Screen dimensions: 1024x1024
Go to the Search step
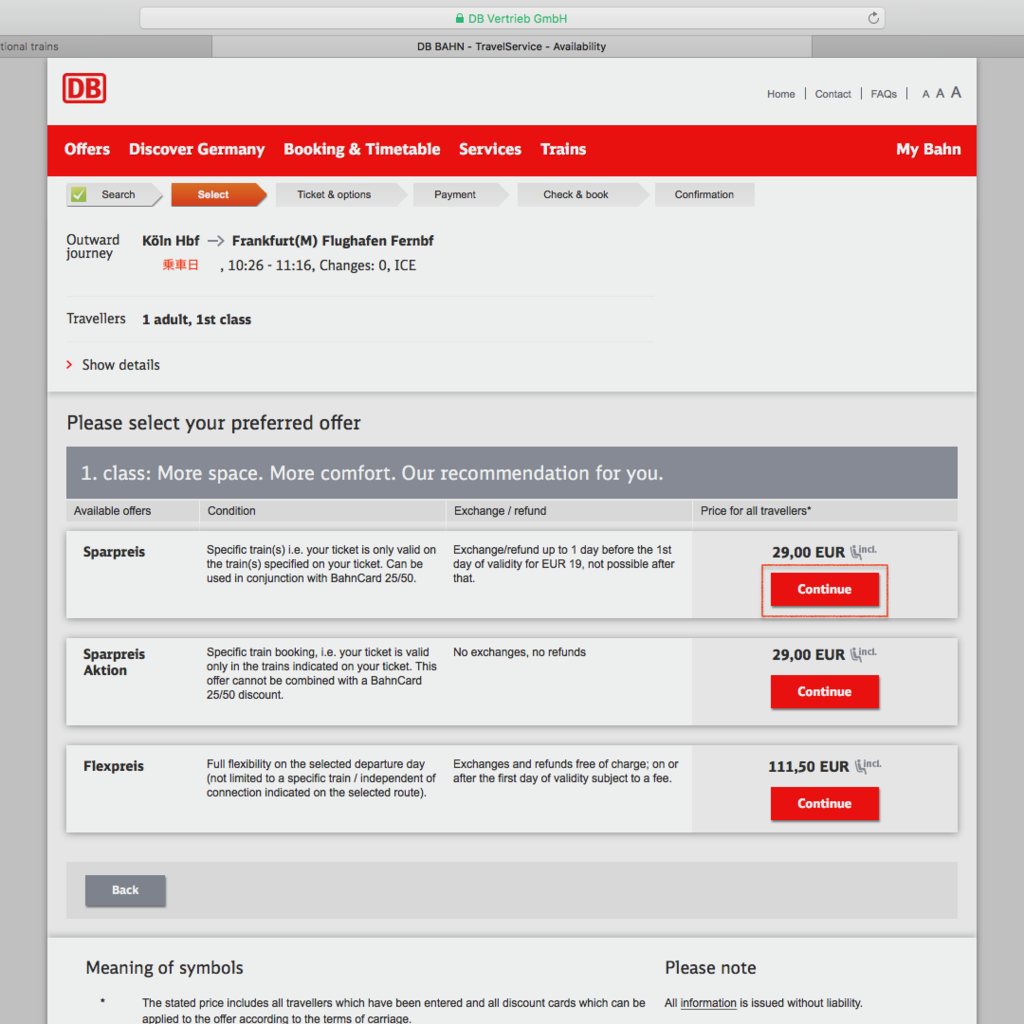pyautogui.click(x=114, y=195)
